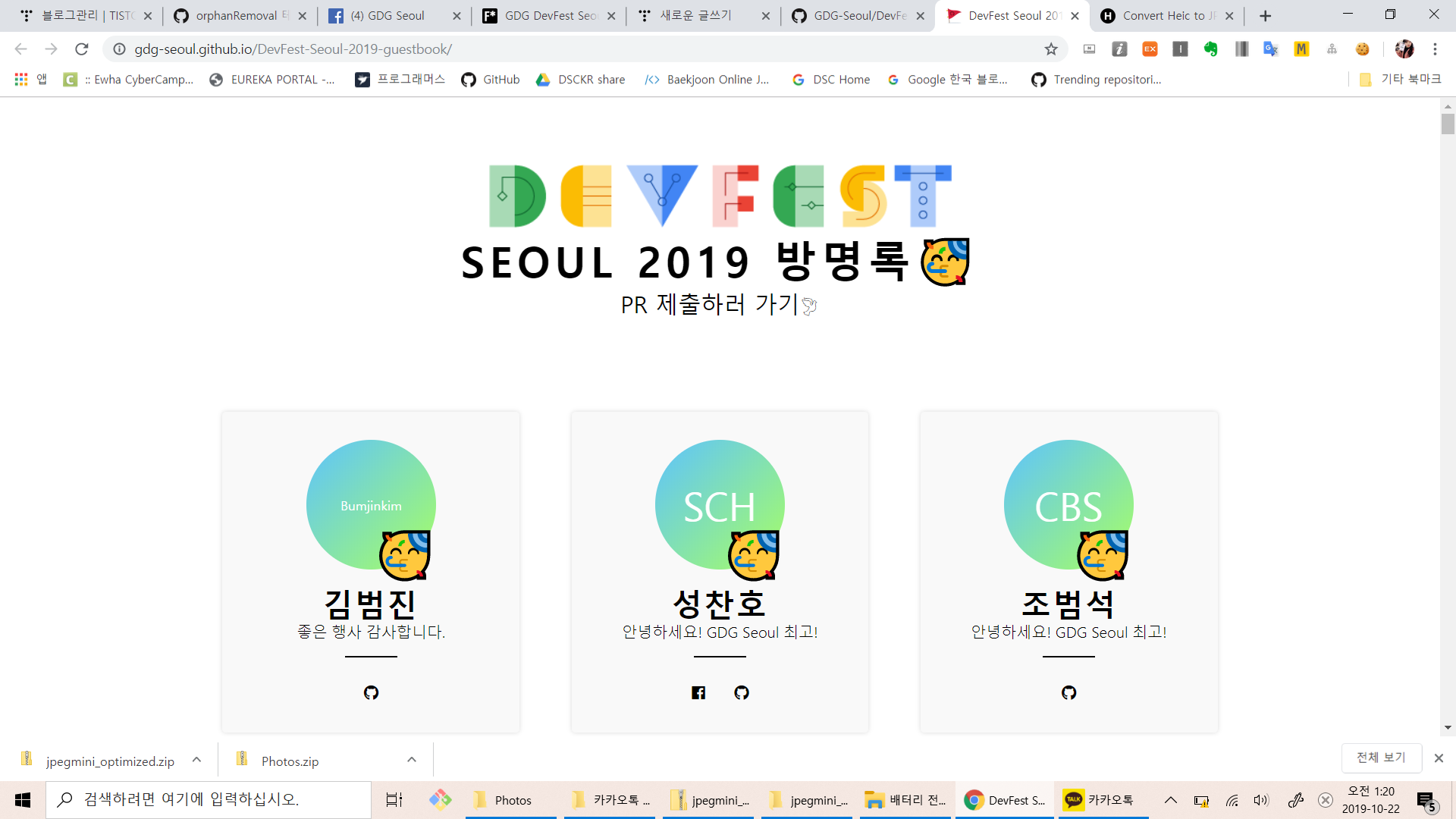Click GitHub icon under 김범진 card
1456x819 pixels.
coord(371,692)
